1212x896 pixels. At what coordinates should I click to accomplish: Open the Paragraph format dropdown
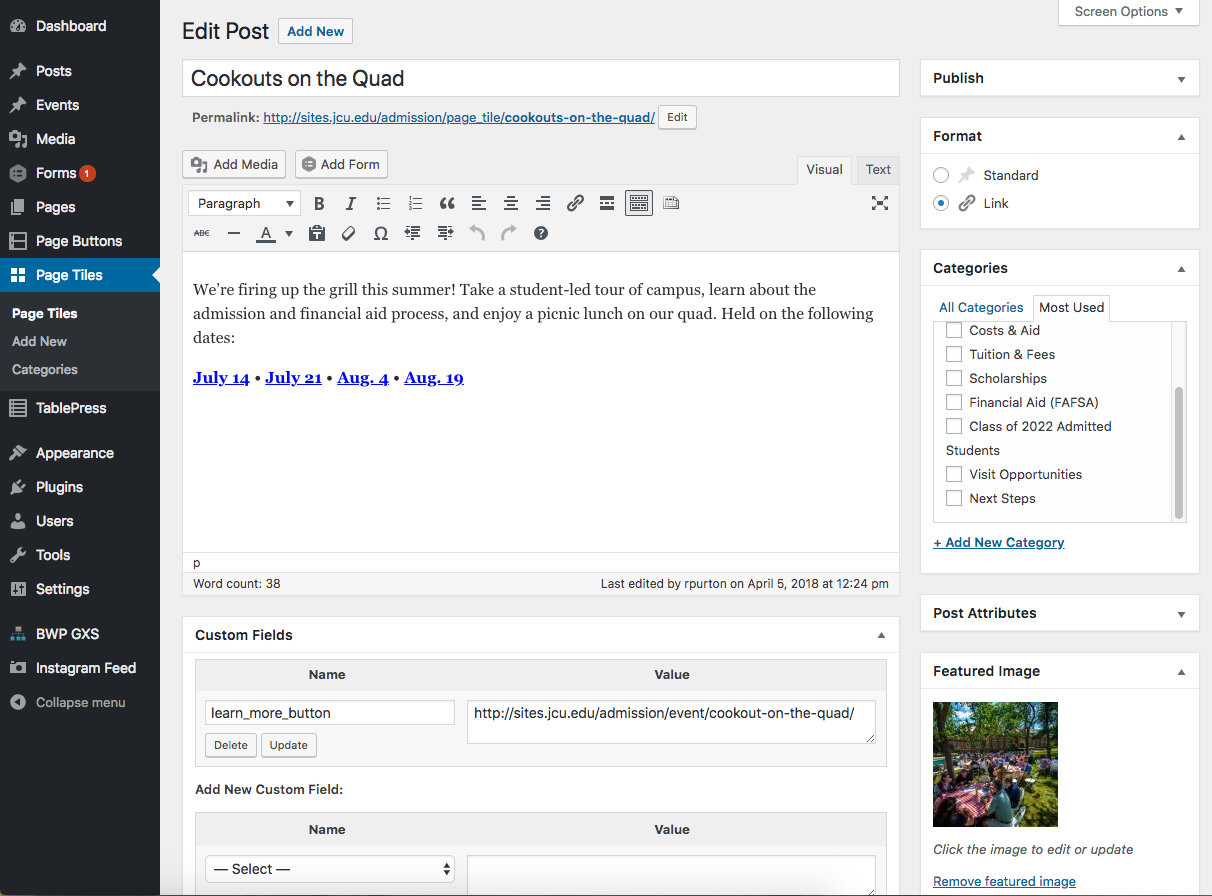point(244,203)
